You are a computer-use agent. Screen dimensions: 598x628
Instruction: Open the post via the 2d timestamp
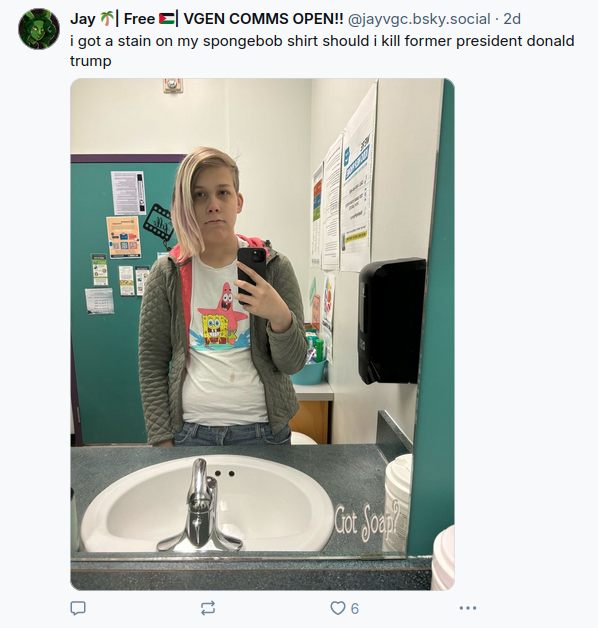(512, 19)
